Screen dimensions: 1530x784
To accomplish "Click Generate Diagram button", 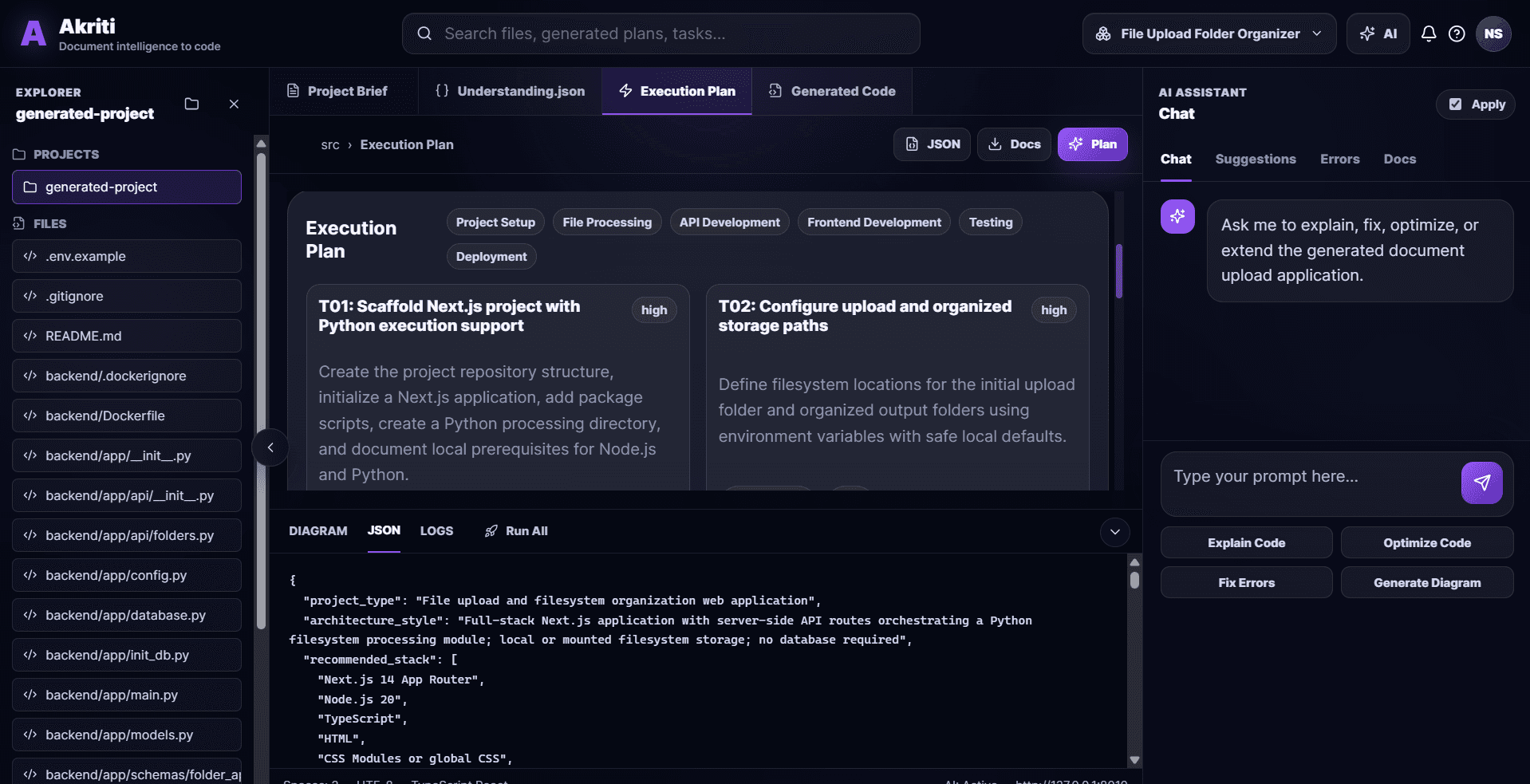I will (x=1427, y=583).
